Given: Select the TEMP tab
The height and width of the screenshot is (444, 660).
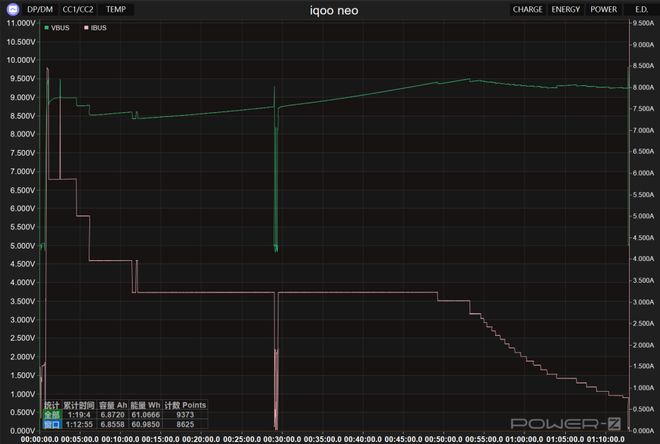Looking at the screenshot, I should [x=116, y=9].
